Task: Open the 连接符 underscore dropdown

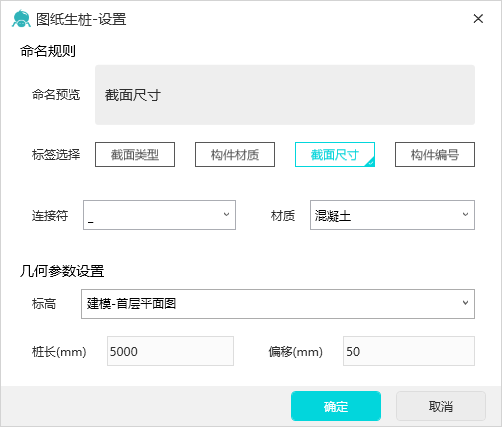Action: click(159, 215)
